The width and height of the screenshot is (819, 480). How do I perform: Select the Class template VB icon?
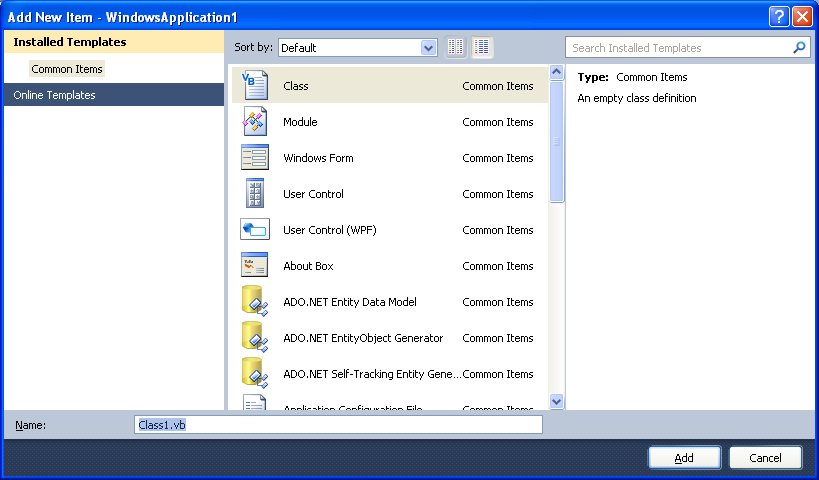(x=255, y=86)
